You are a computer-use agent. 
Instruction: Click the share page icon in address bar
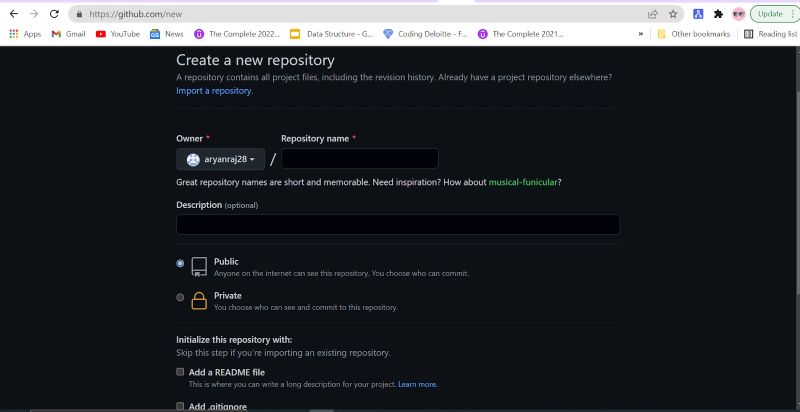pyautogui.click(x=653, y=14)
